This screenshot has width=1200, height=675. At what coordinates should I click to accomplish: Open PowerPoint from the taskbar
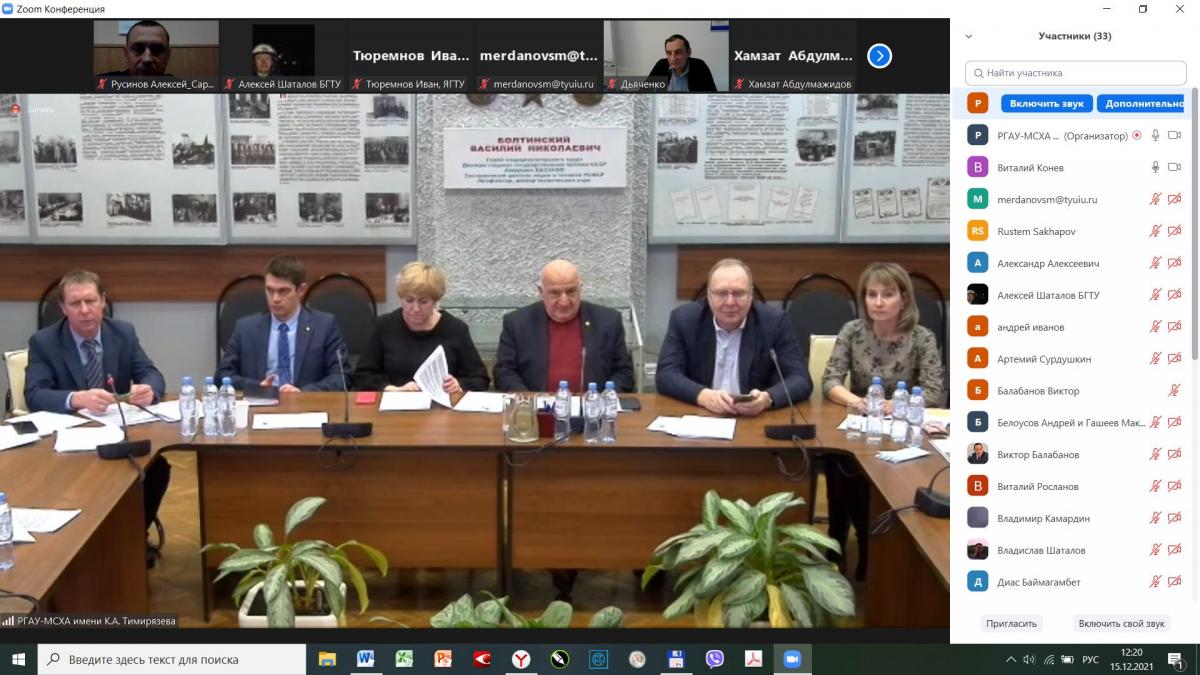click(x=443, y=659)
